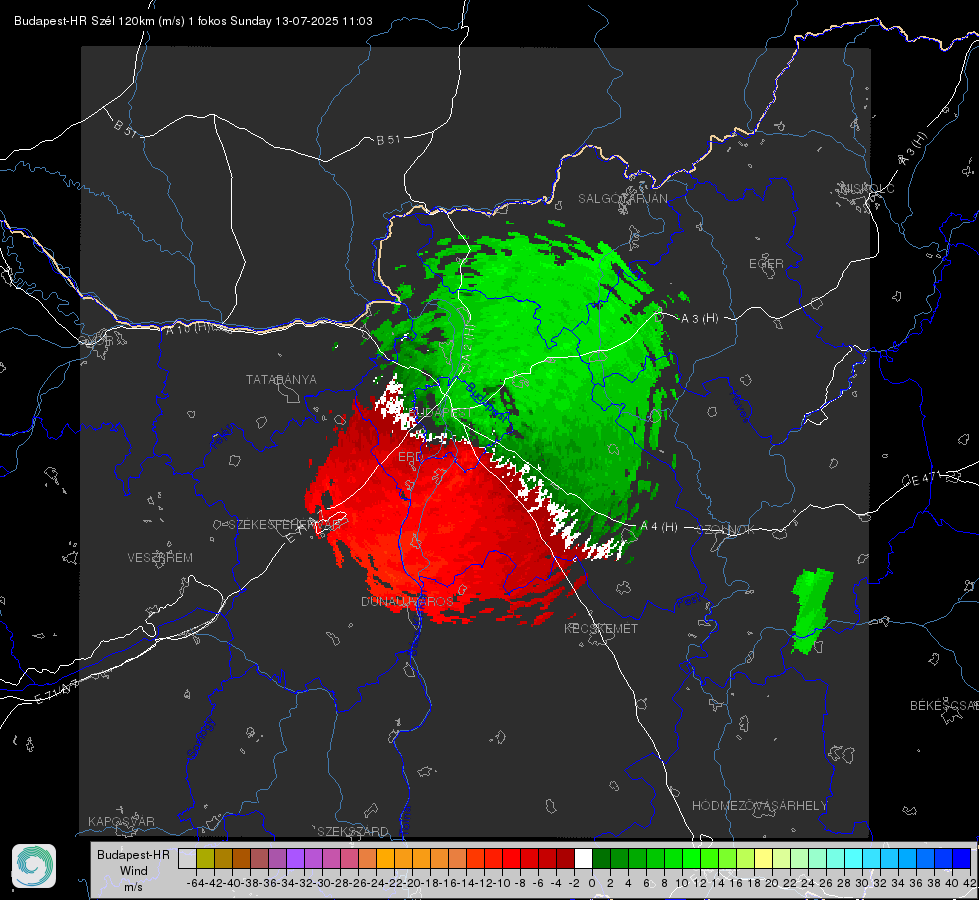Click the '0' value on the legend scale
The image size is (979, 900).
(x=592, y=883)
